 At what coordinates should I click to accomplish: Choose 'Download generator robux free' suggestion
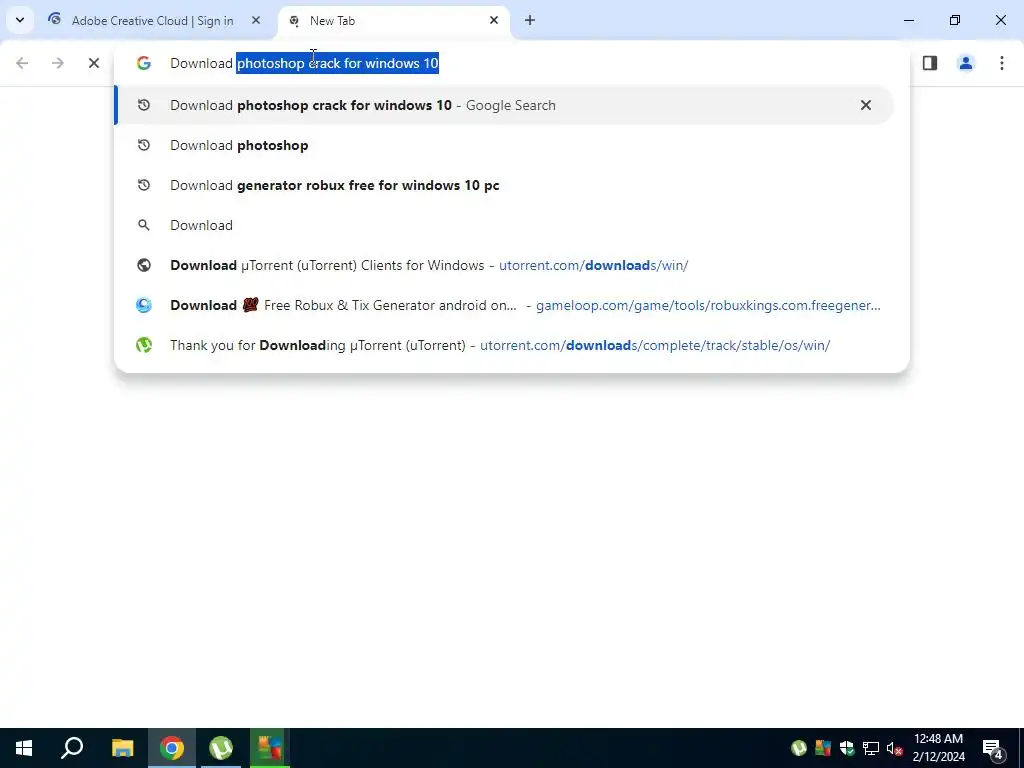tap(504, 185)
